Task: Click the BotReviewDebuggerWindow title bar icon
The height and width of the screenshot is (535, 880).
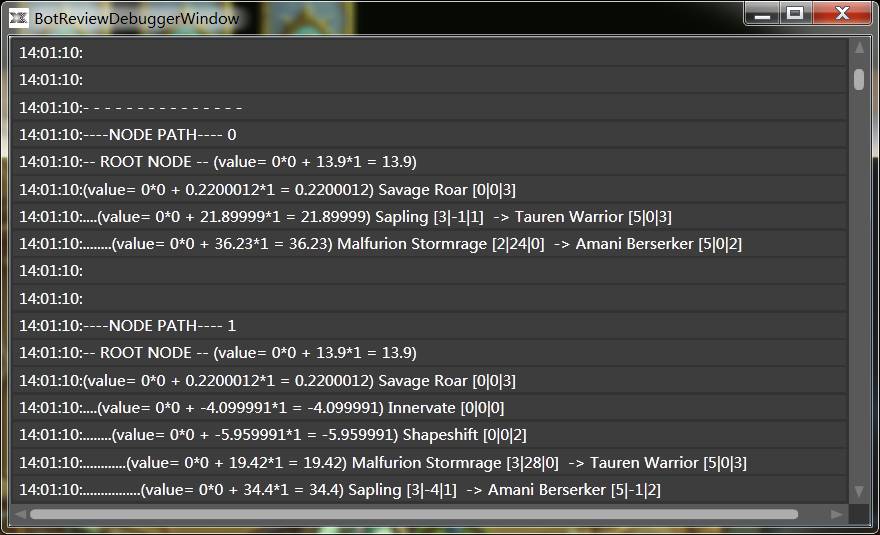Action: click(x=19, y=18)
